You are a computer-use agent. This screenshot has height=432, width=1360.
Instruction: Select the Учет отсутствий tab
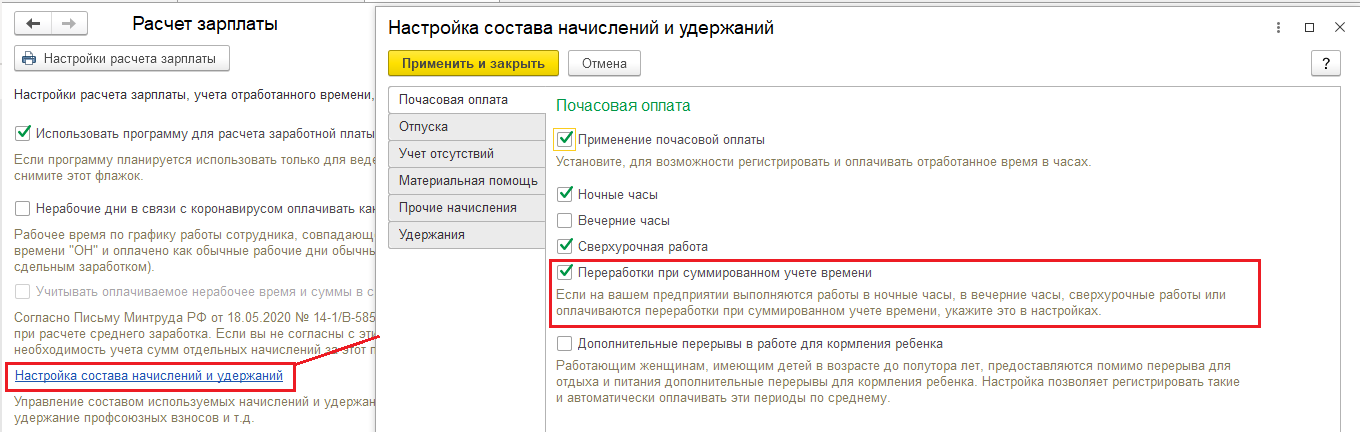click(446, 154)
